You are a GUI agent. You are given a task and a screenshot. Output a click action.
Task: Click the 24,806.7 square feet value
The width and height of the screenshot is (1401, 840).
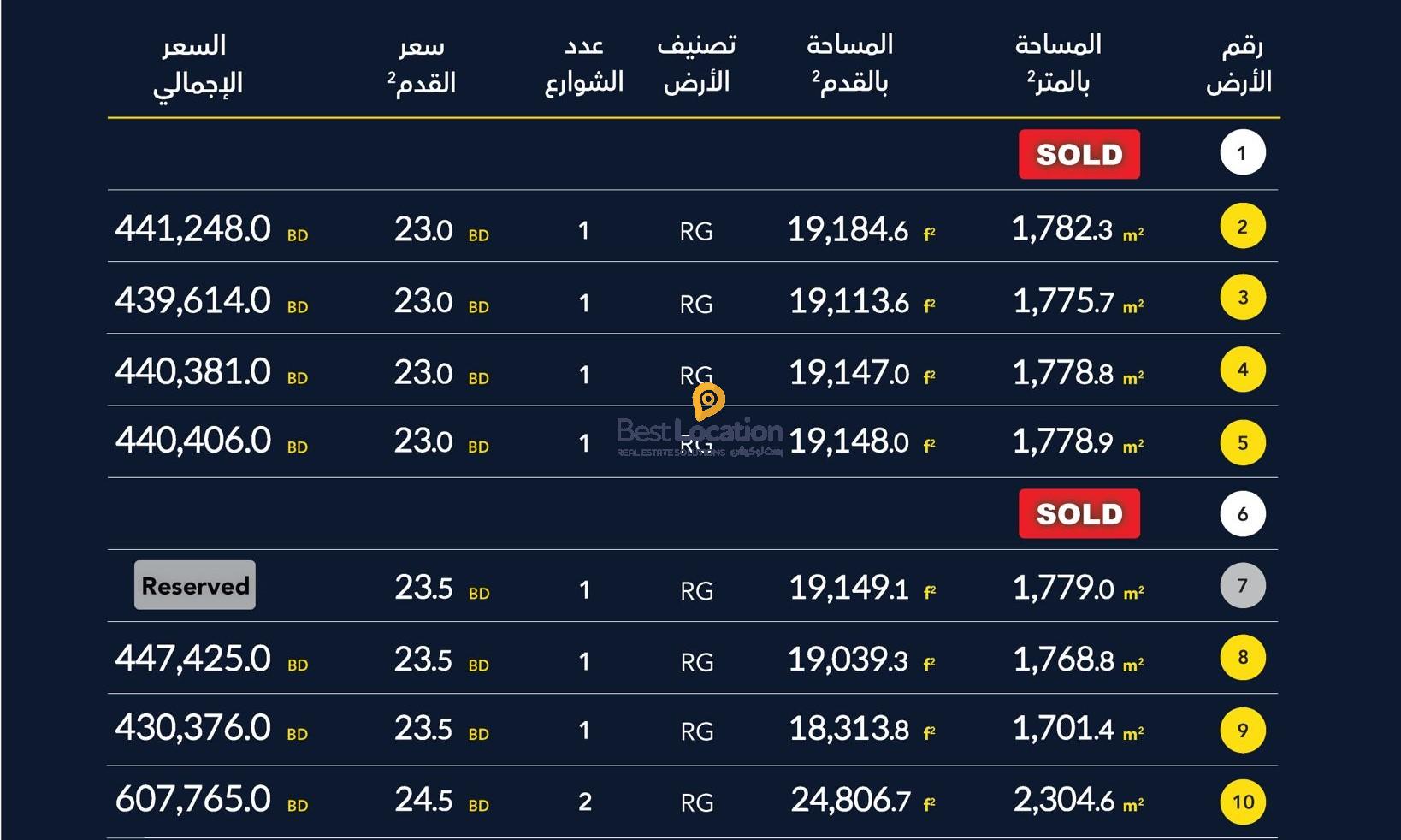point(862,801)
